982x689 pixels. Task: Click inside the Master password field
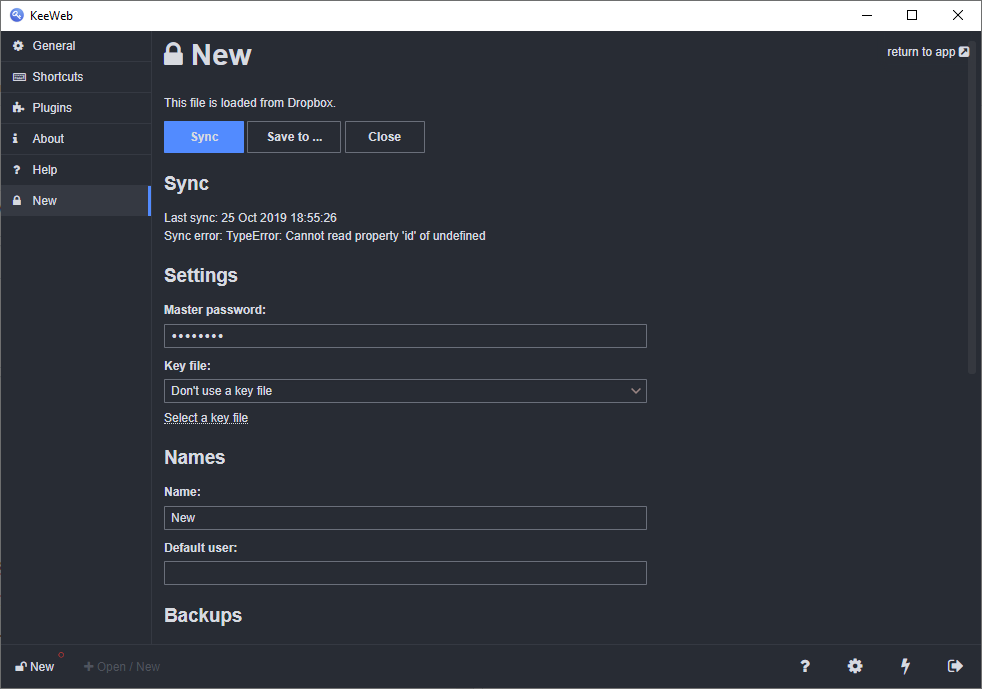tap(405, 335)
